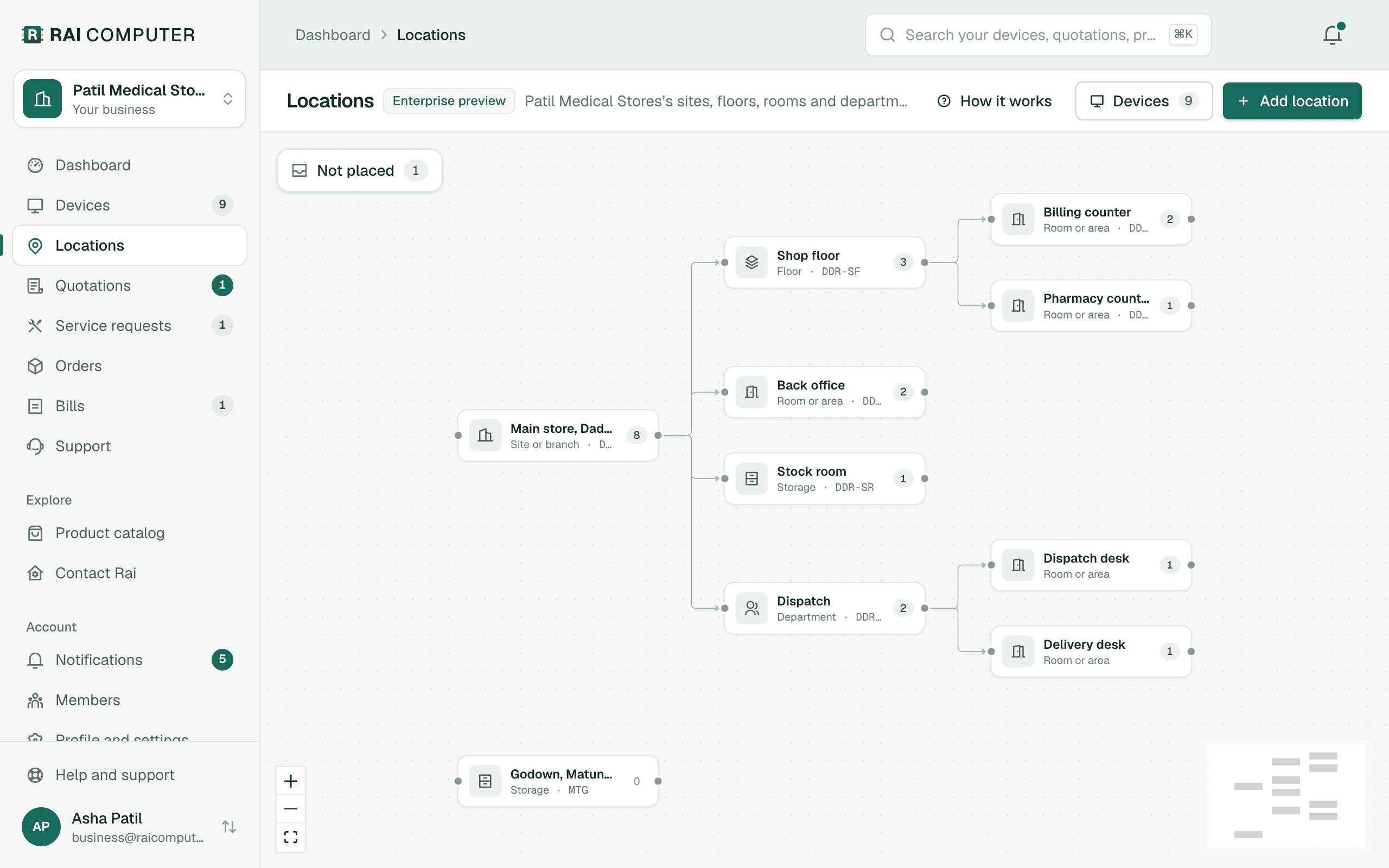Expand the Patil Medical Stores business switcher
1389x868 pixels.
(130, 99)
